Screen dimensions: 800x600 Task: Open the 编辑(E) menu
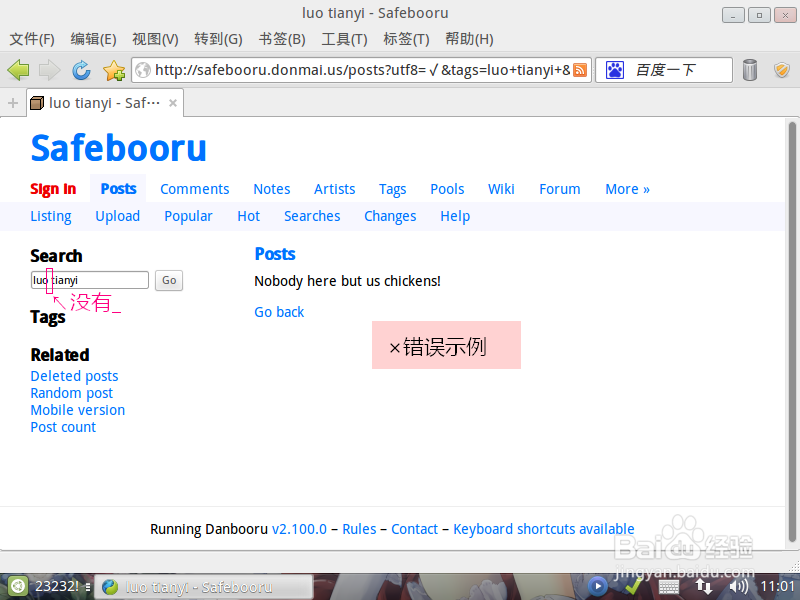tap(93, 39)
